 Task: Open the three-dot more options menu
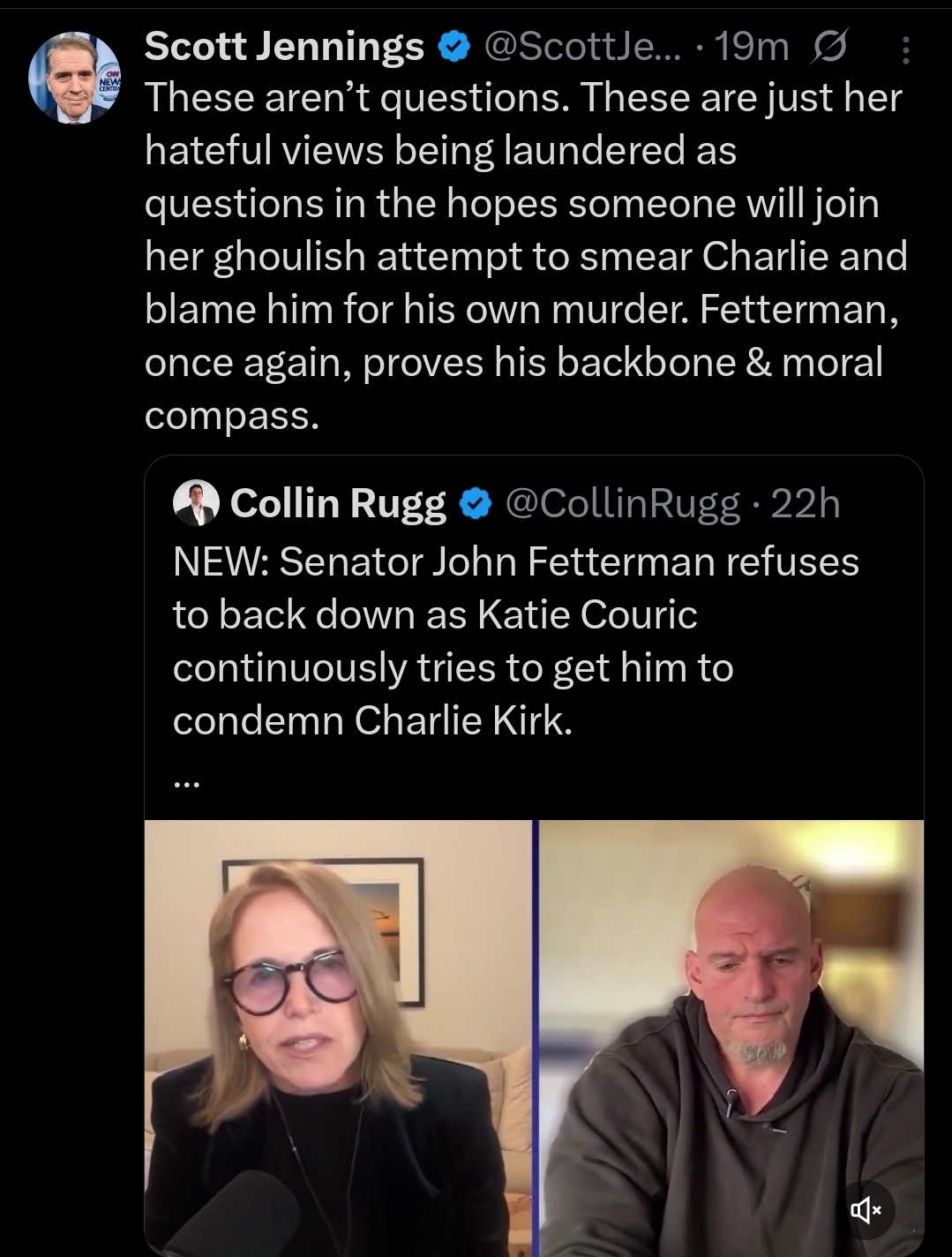905,50
